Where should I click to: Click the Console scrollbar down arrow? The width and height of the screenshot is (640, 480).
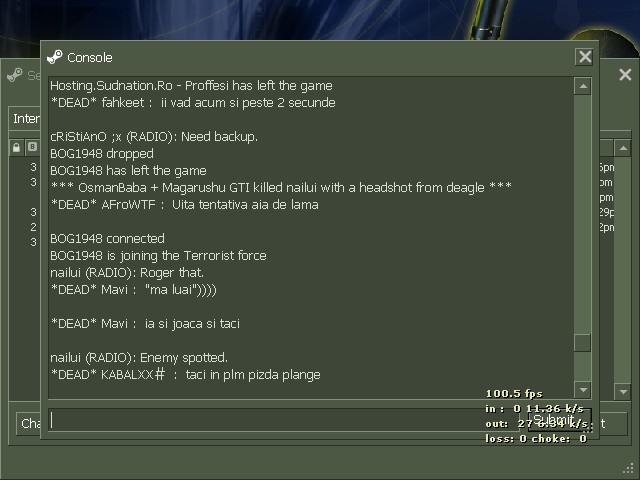[x=583, y=390]
